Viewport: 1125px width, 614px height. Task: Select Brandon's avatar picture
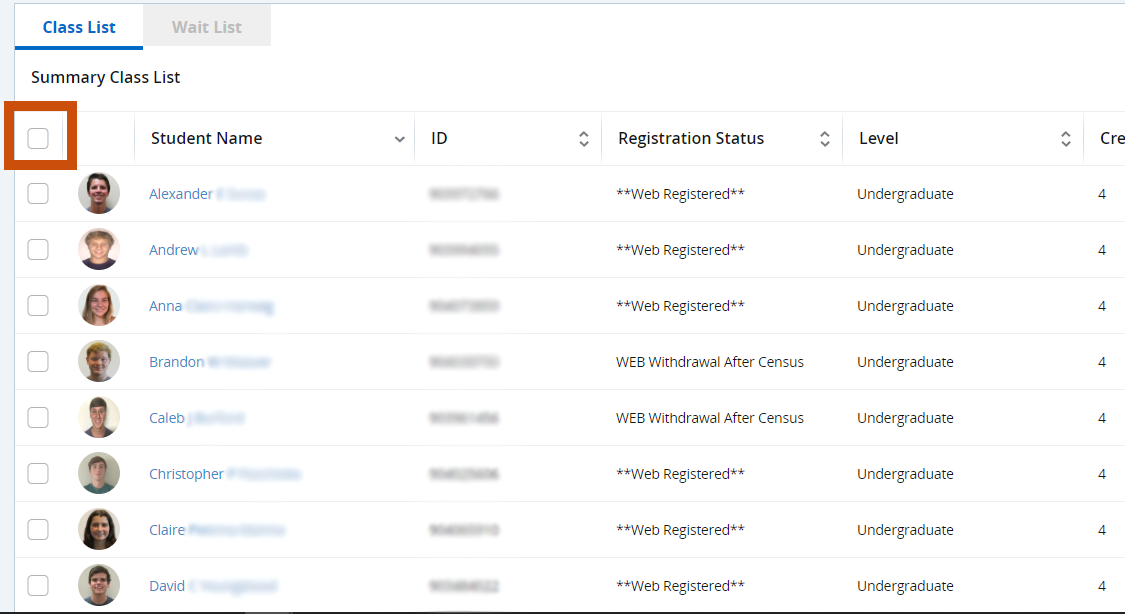99,362
